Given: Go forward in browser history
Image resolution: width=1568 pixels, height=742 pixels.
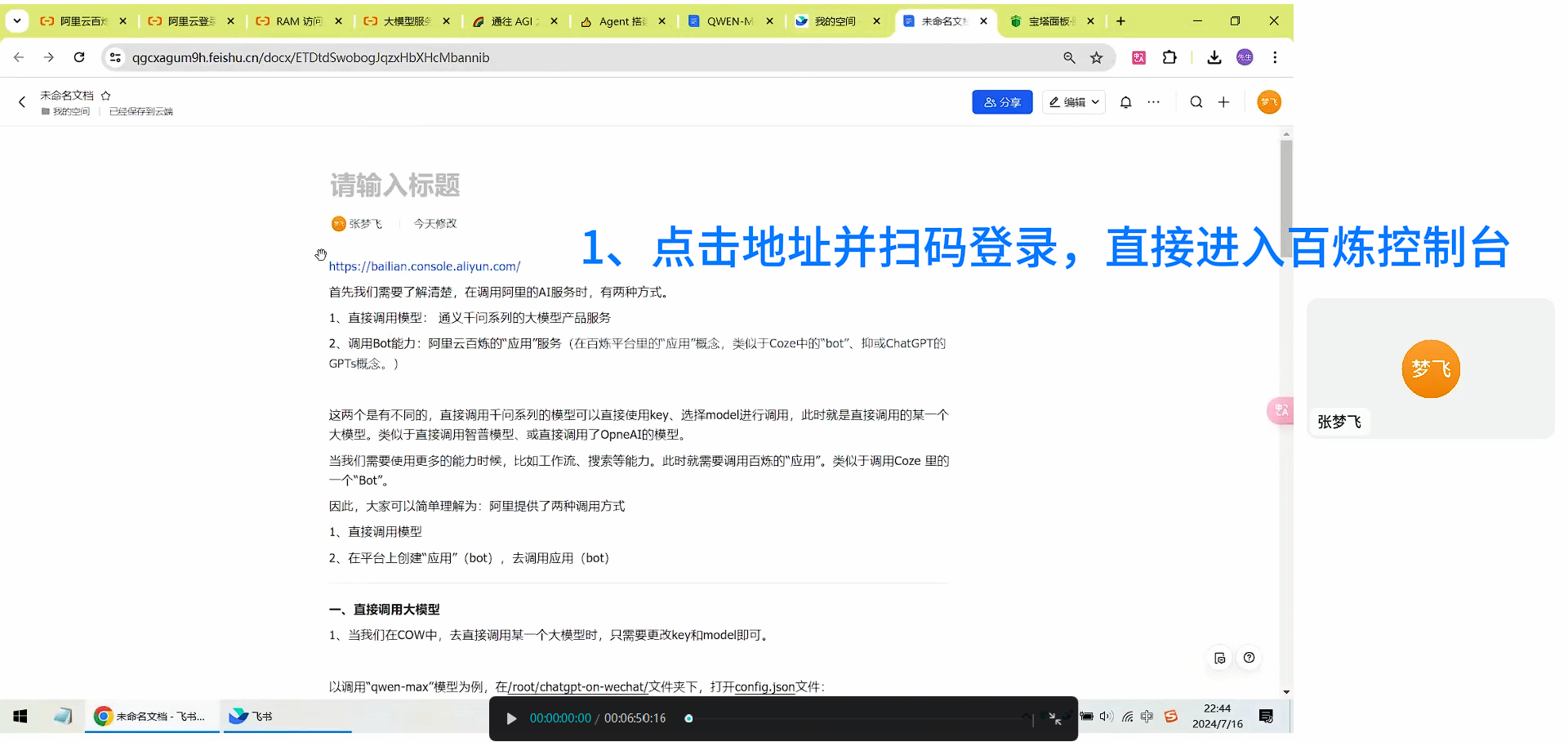Looking at the screenshot, I should click(x=49, y=57).
